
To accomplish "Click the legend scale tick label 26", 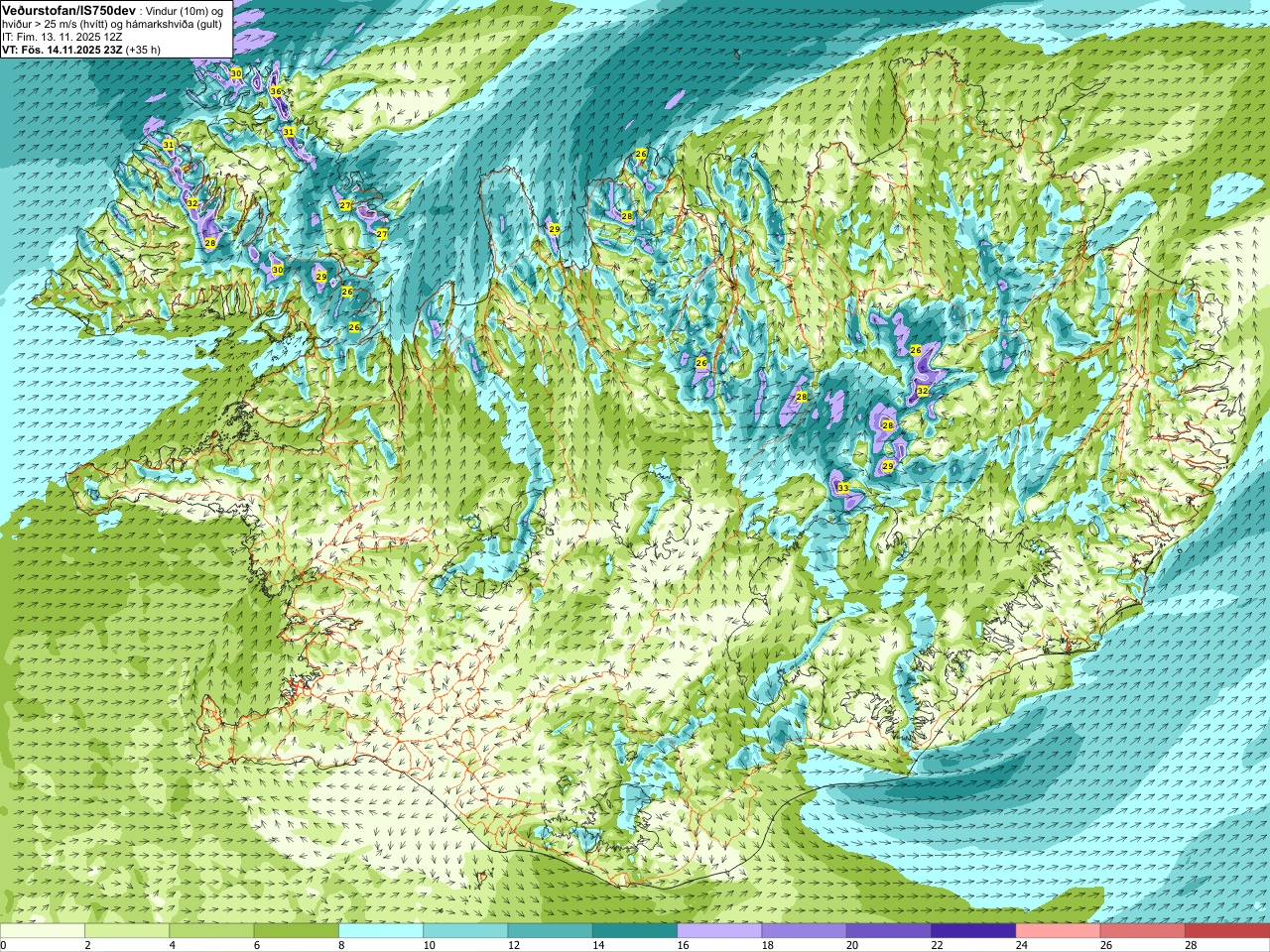I will [1107, 945].
